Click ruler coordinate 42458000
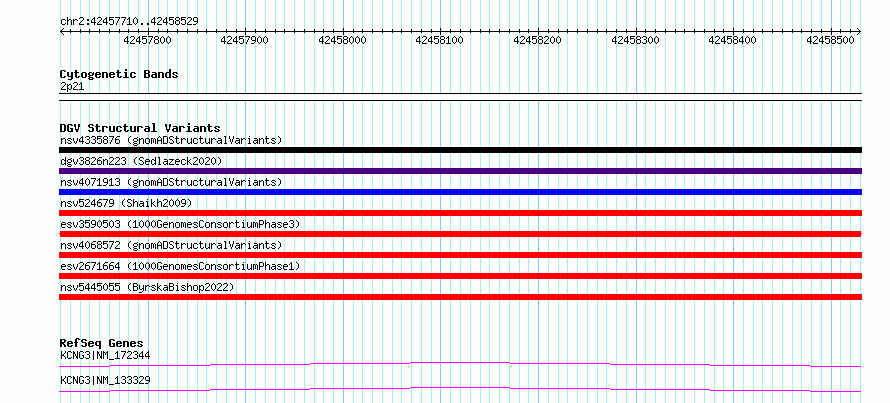The width and height of the screenshot is (890, 403). (342, 40)
